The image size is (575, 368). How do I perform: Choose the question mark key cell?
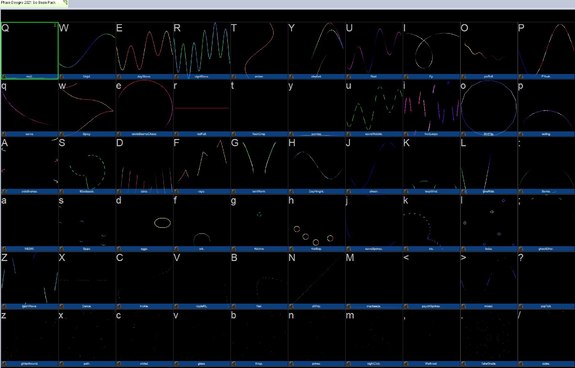pyautogui.click(x=546, y=278)
